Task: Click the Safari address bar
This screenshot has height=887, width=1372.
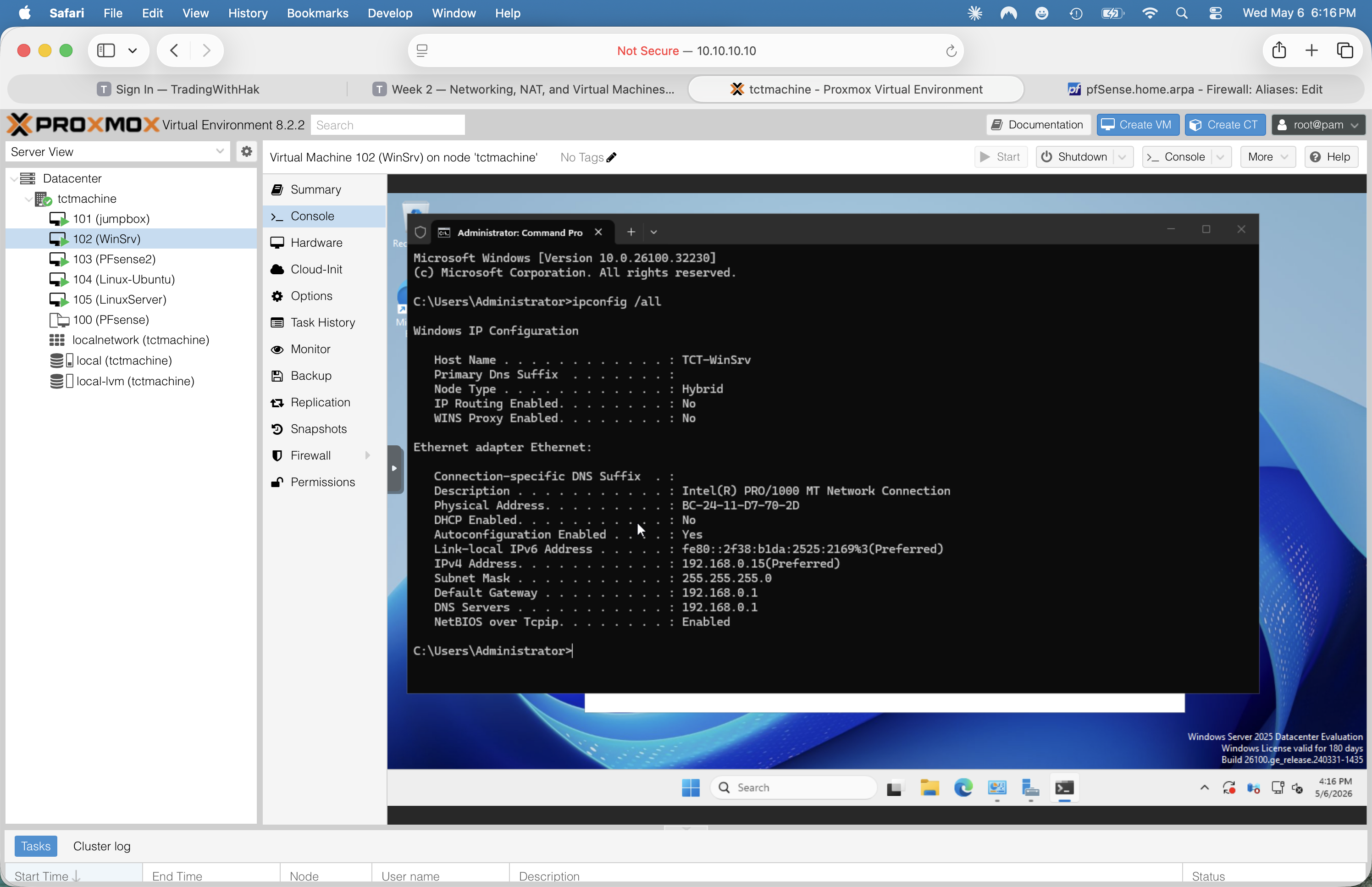Action: (686, 51)
